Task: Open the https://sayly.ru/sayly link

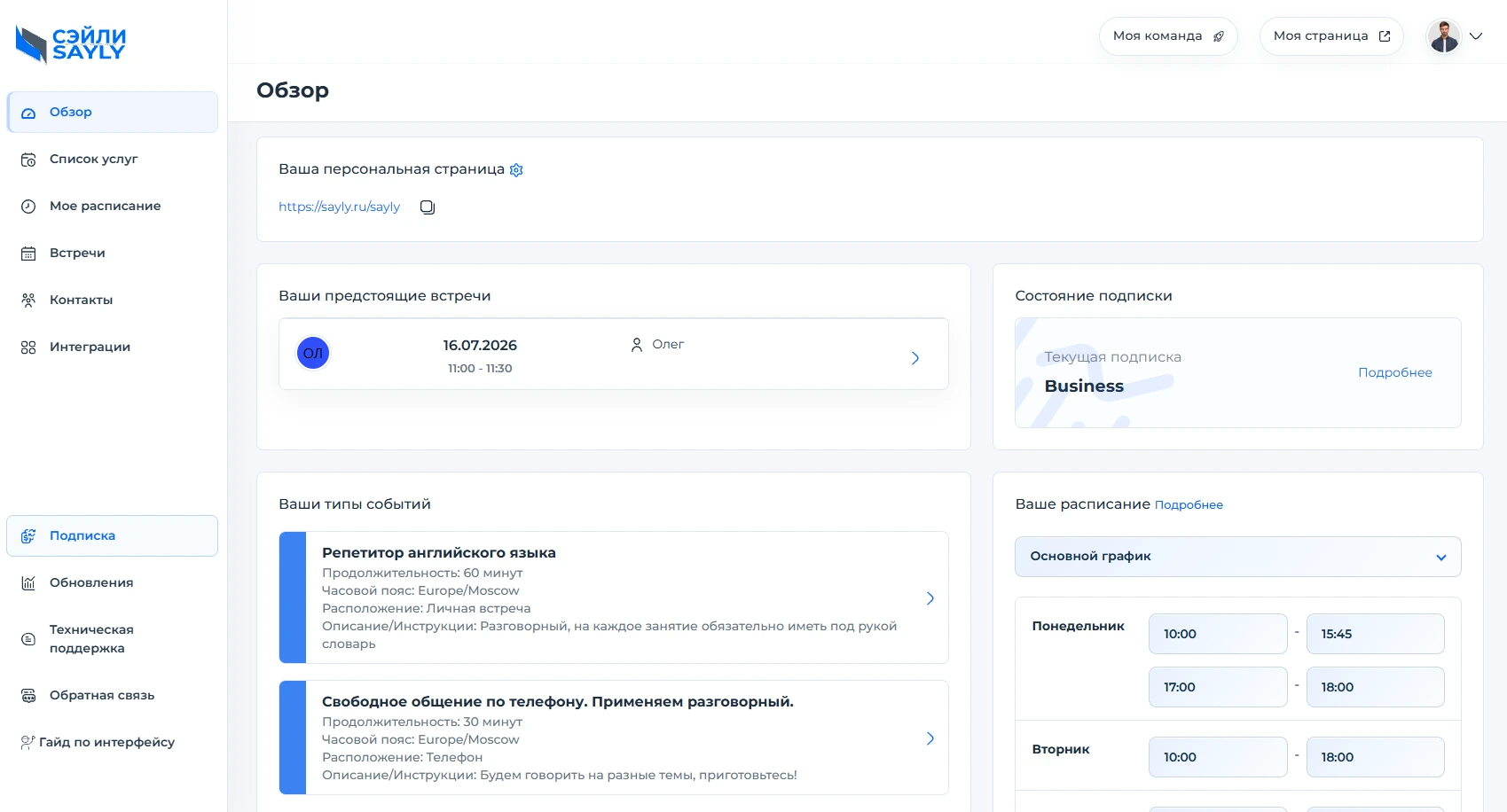Action: tap(339, 207)
